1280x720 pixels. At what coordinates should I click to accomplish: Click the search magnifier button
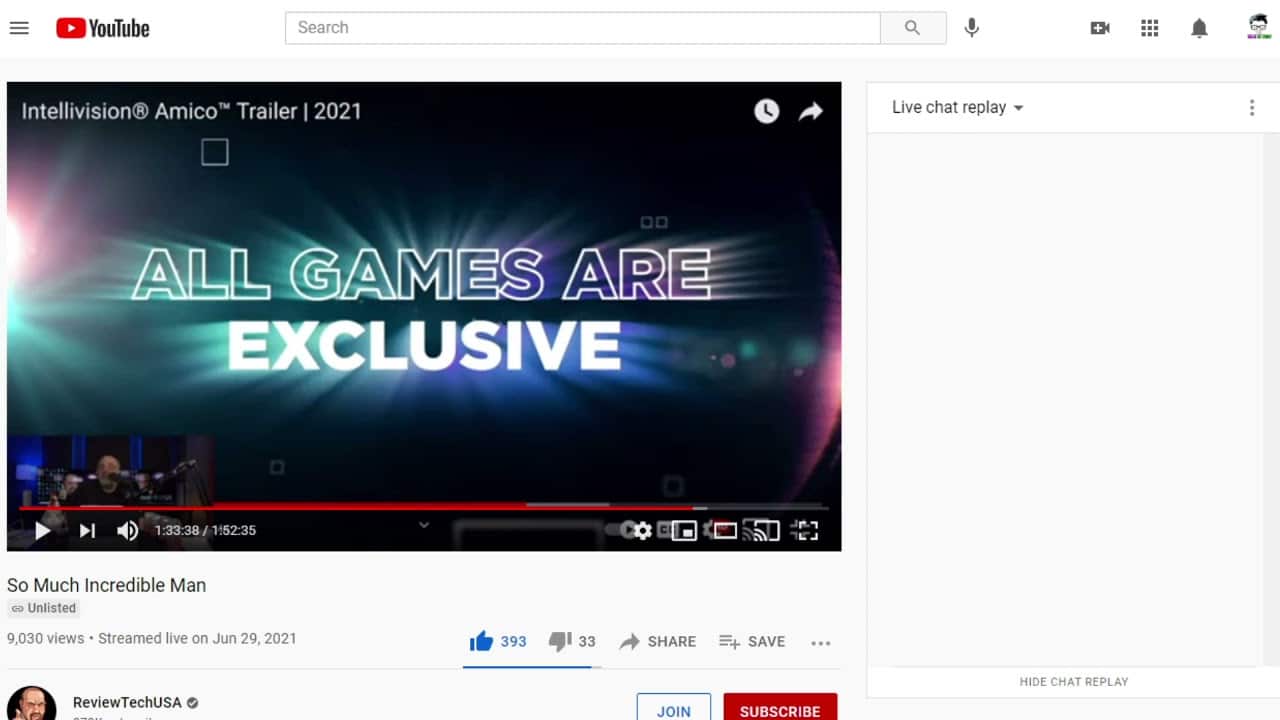pos(912,28)
